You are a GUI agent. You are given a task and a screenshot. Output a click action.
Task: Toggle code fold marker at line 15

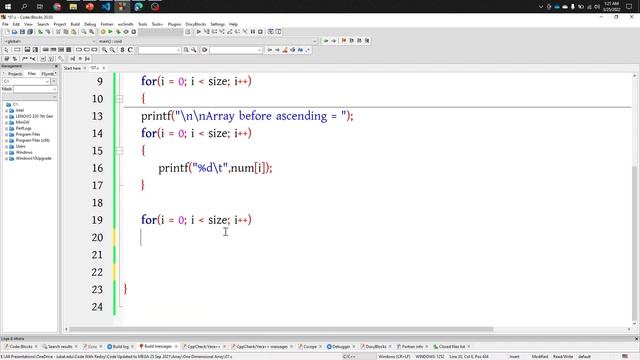pyautogui.click(x=119, y=151)
